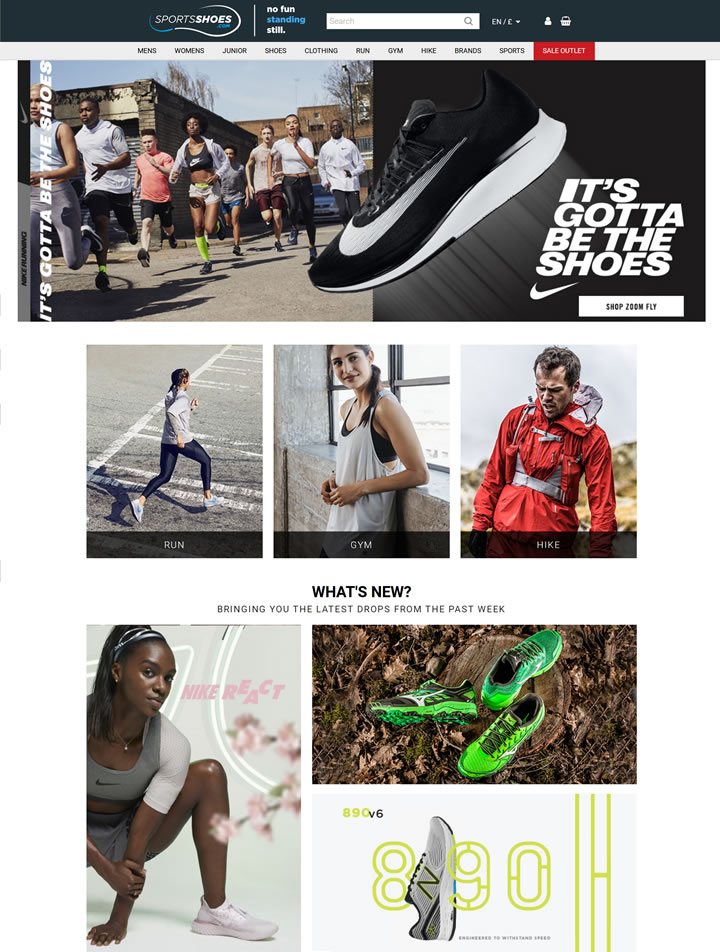Open the shopping basket icon
720x952 pixels.
point(565,21)
